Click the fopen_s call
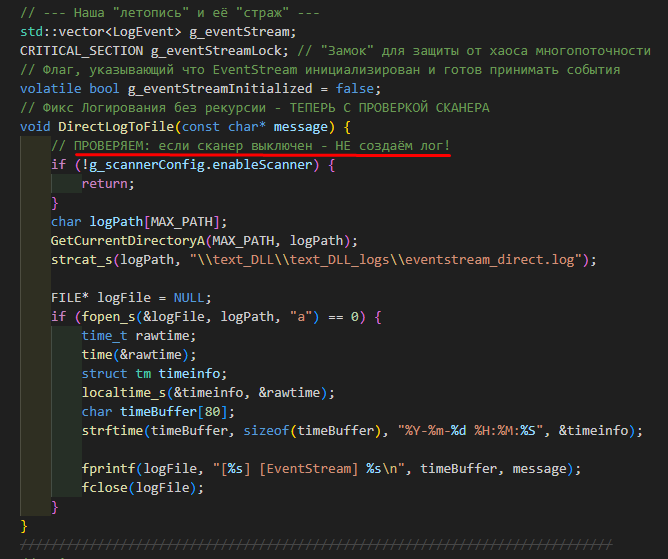This screenshot has height=559, width=668. click(103, 316)
